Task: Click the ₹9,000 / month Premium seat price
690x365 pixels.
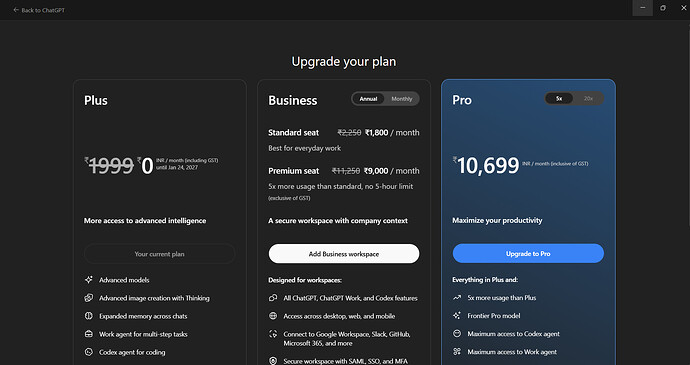Action: point(392,171)
